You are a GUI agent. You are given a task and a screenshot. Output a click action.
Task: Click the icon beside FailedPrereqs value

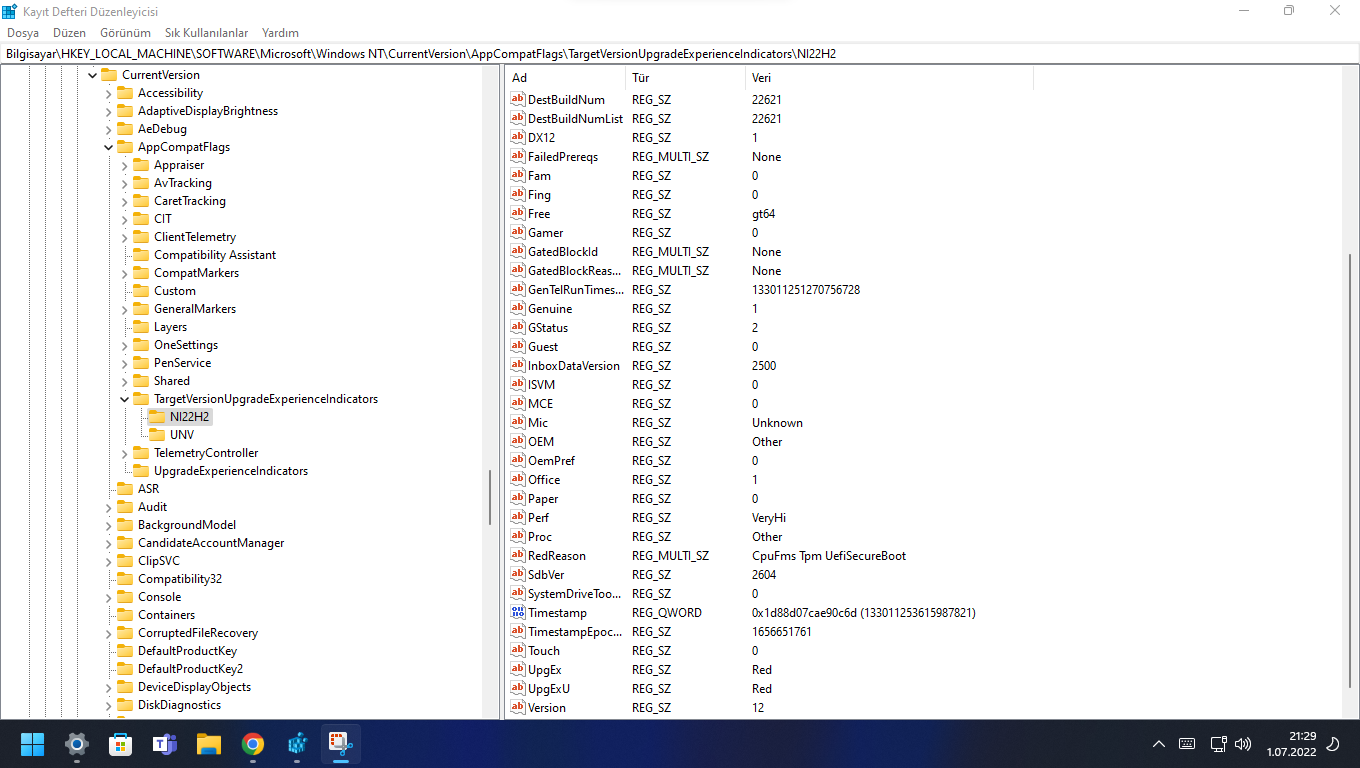point(518,157)
